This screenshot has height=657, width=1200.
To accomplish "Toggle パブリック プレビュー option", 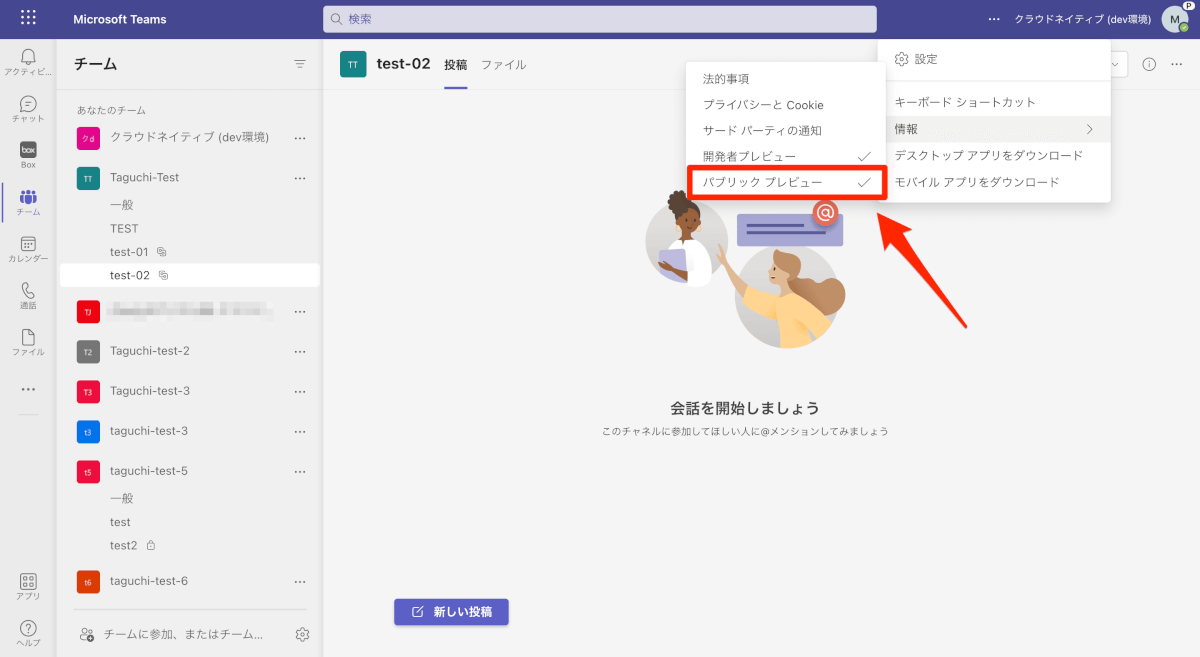I will coord(786,183).
